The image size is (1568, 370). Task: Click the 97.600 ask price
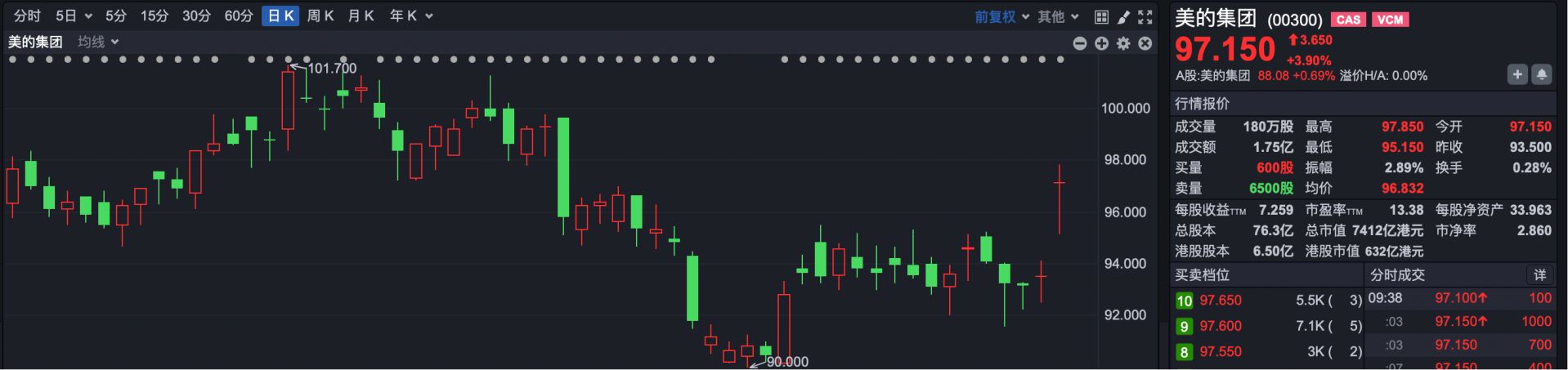coord(1221,327)
